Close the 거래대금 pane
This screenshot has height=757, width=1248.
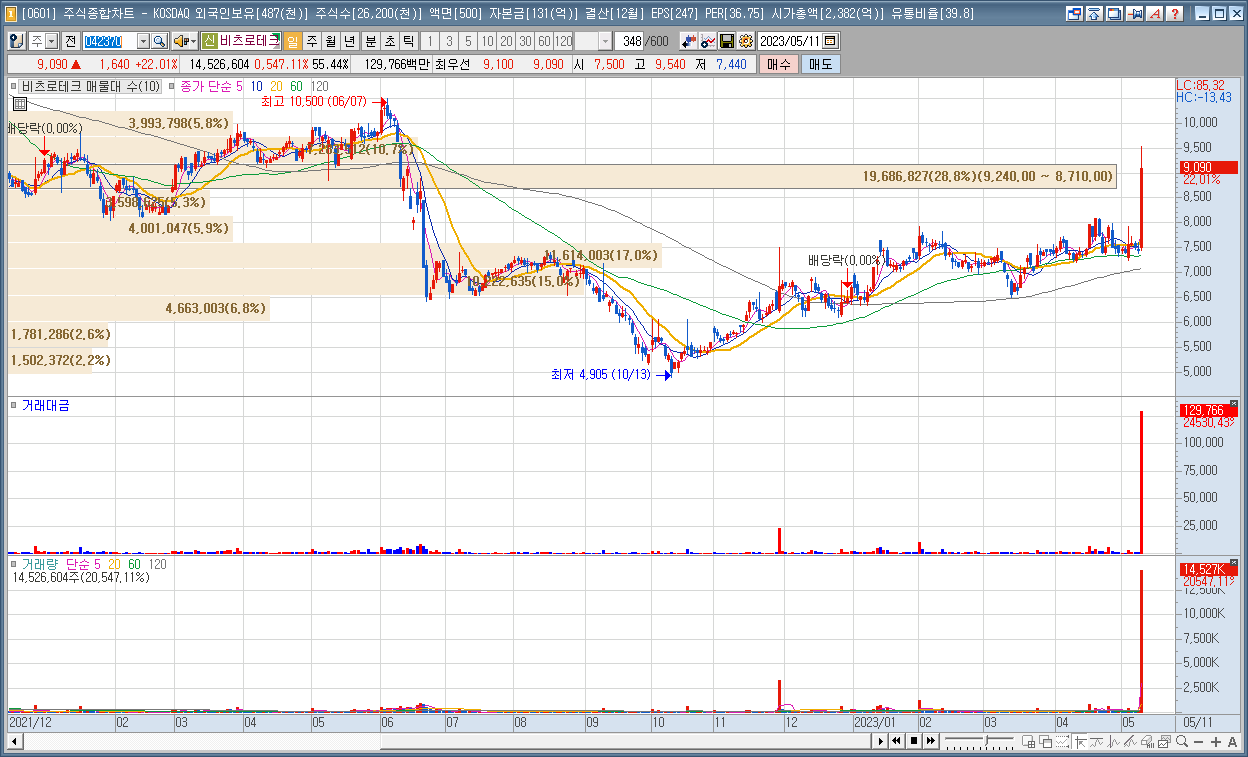1233,404
